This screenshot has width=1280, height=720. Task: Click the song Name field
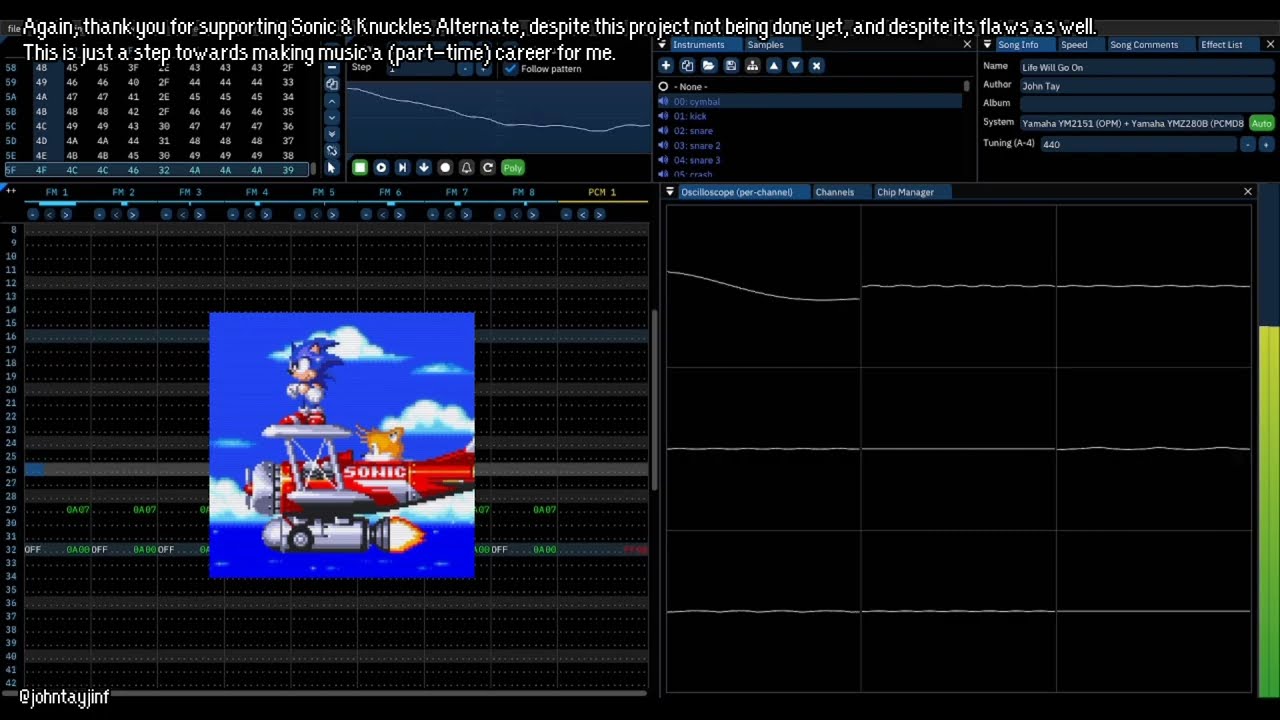click(1147, 67)
